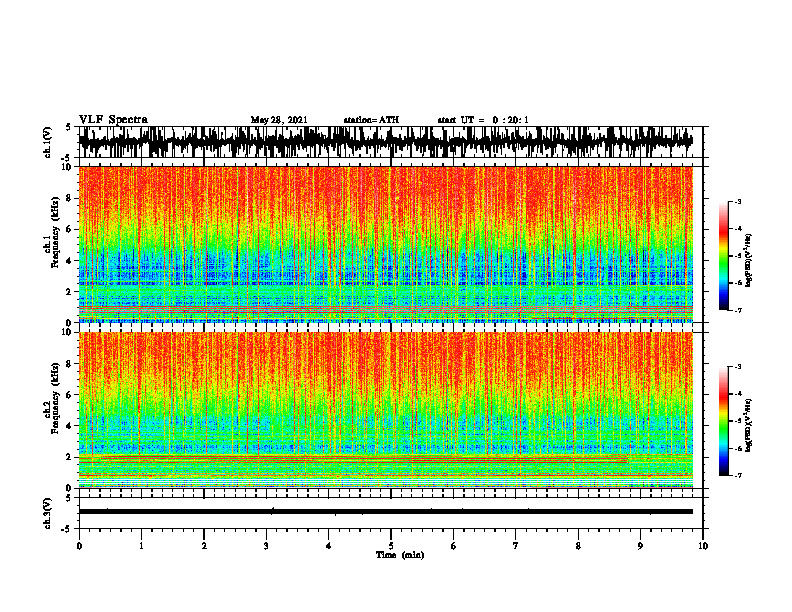Click time axis tick label "9"

[640, 546]
